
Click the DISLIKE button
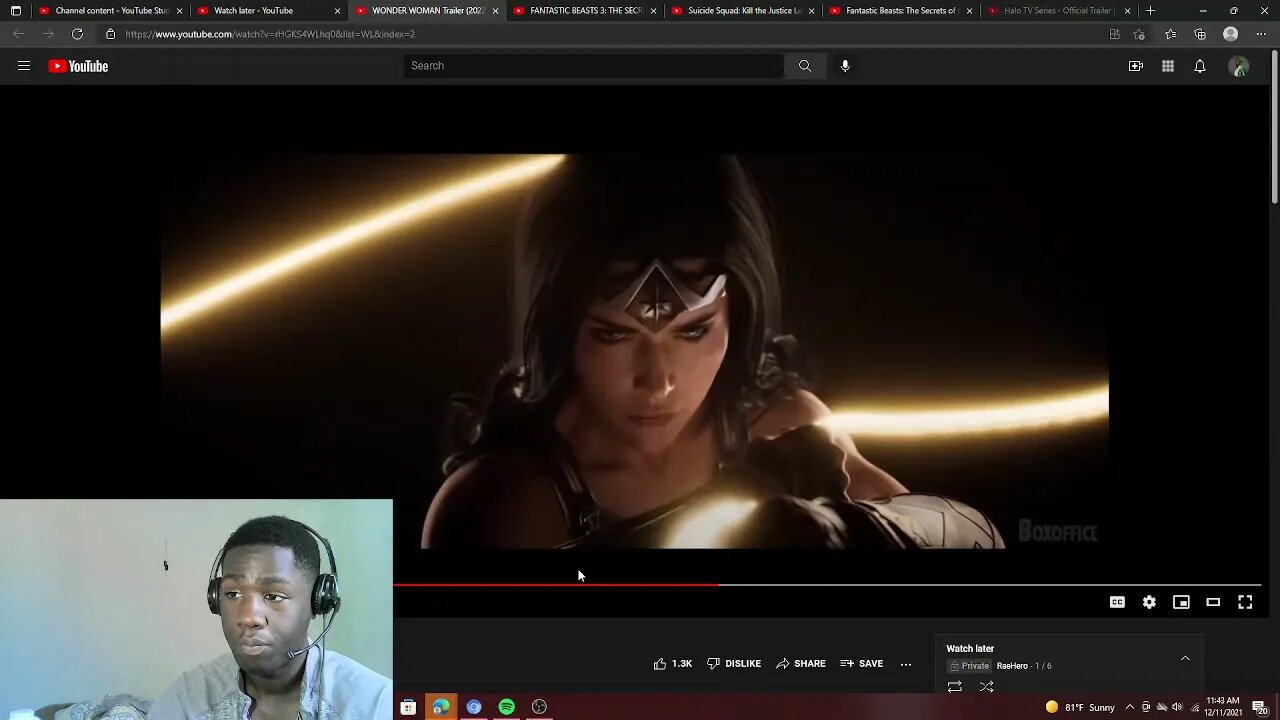click(x=734, y=664)
